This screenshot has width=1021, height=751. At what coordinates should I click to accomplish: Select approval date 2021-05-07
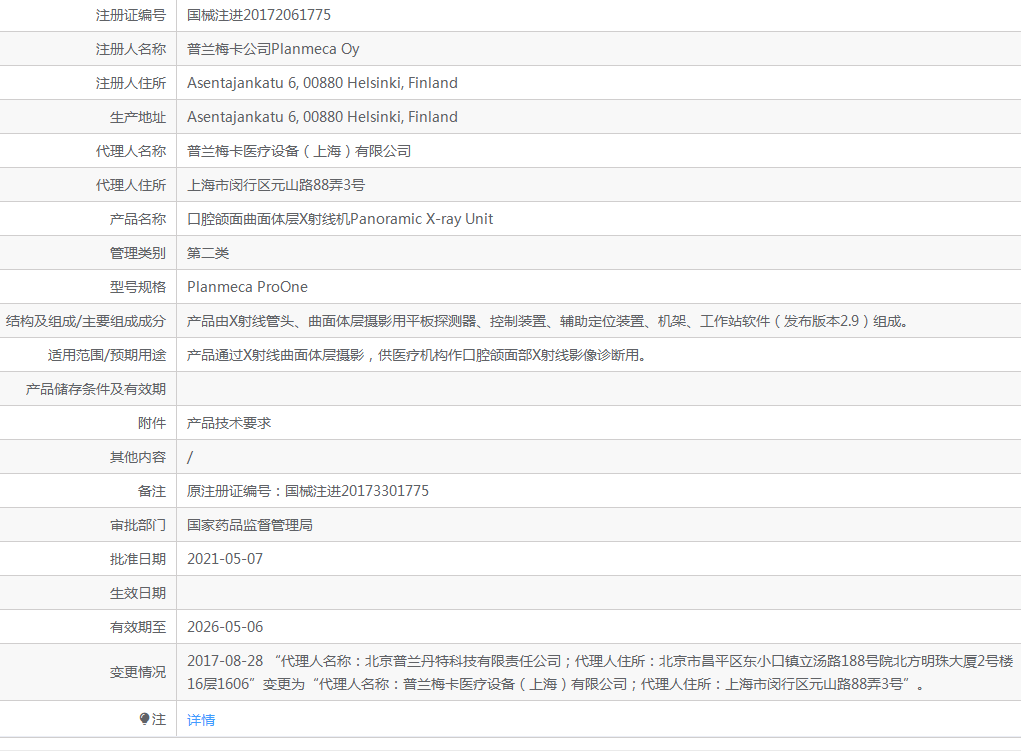(x=225, y=559)
